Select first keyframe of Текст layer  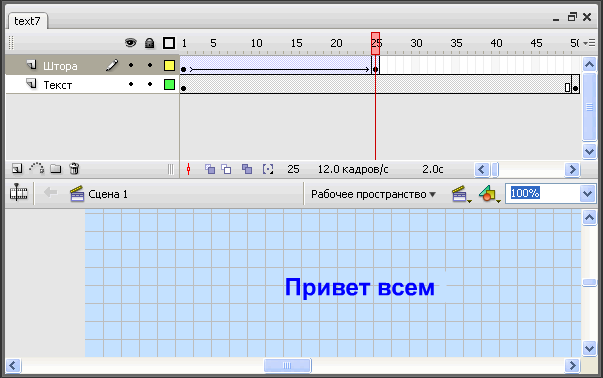click(x=183, y=88)
